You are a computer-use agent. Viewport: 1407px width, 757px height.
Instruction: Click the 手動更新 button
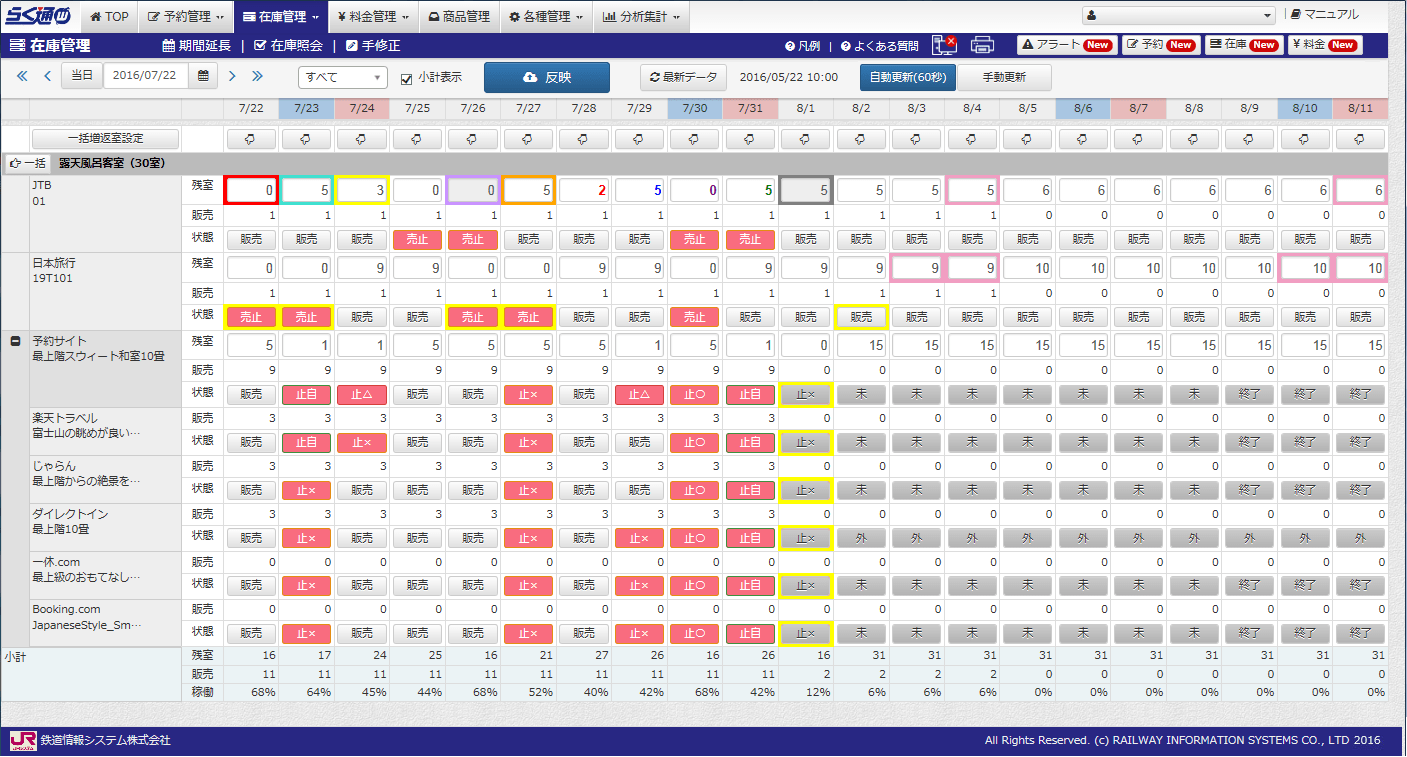click(1004, 77)
